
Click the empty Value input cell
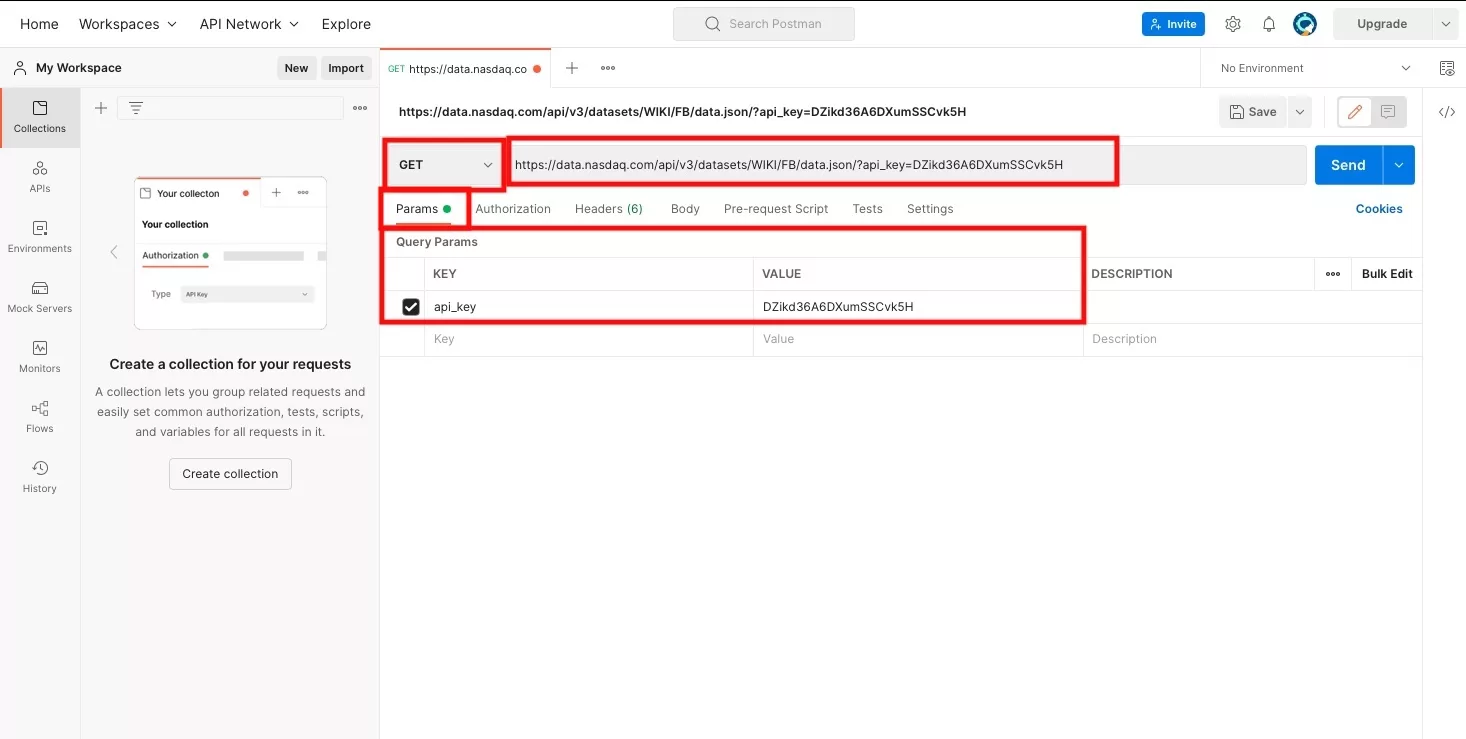click(x=918, y=339)
